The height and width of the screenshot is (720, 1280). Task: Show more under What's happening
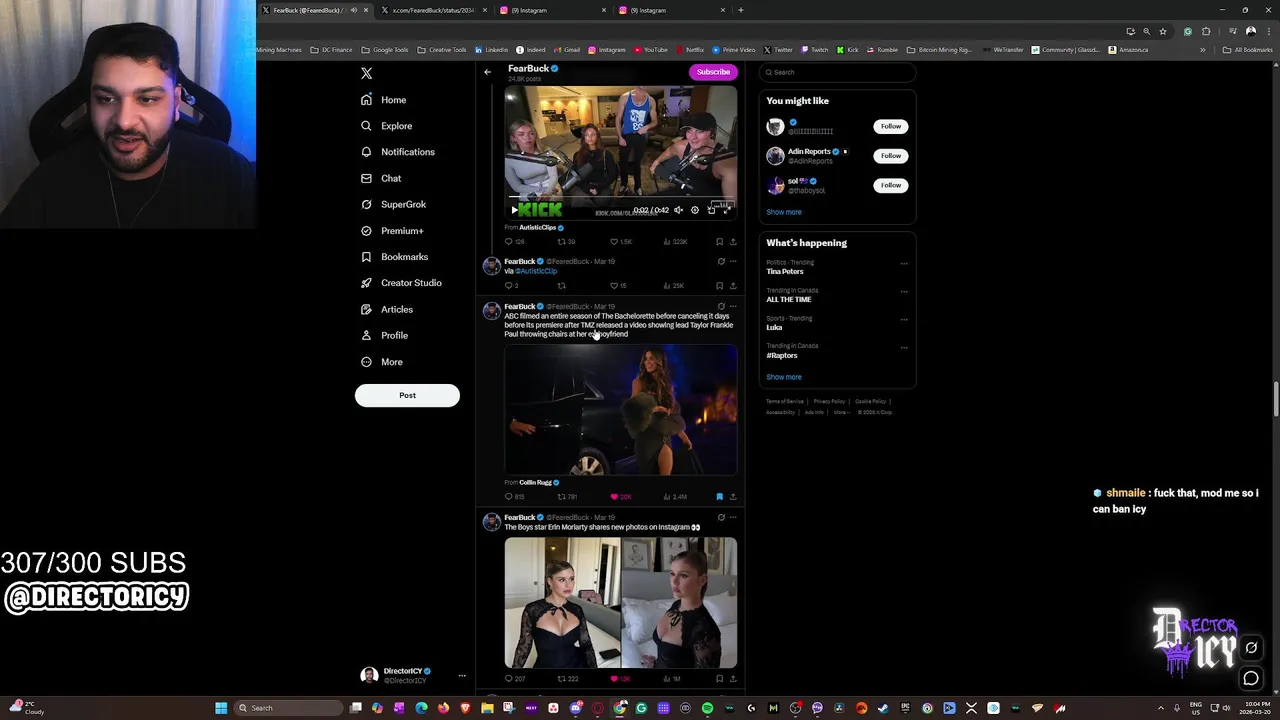click(784, 377)
